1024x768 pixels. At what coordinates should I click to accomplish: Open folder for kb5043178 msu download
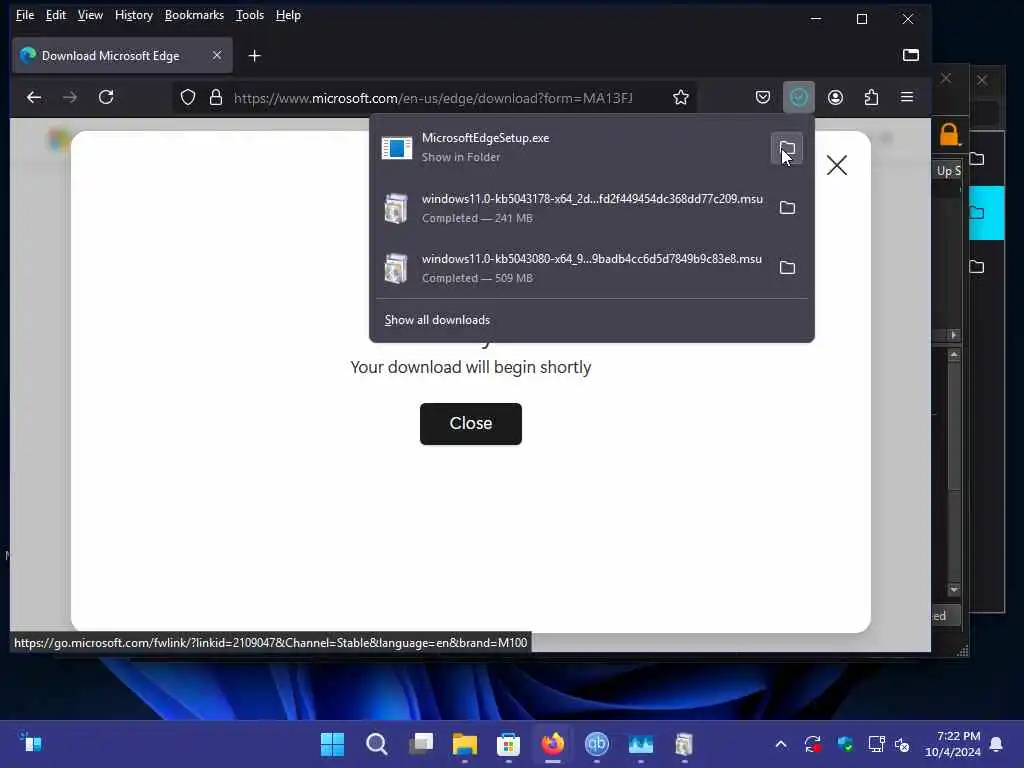[787, 208]
